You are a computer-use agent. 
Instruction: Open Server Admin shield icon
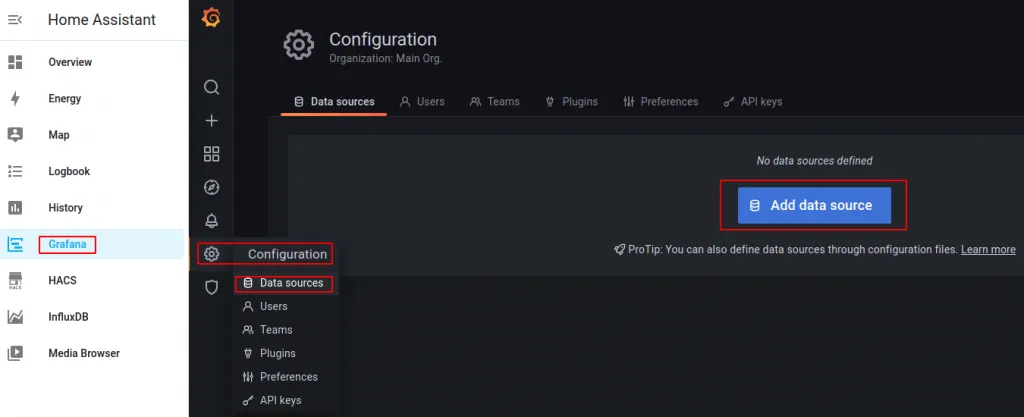[x=212, y=287]
